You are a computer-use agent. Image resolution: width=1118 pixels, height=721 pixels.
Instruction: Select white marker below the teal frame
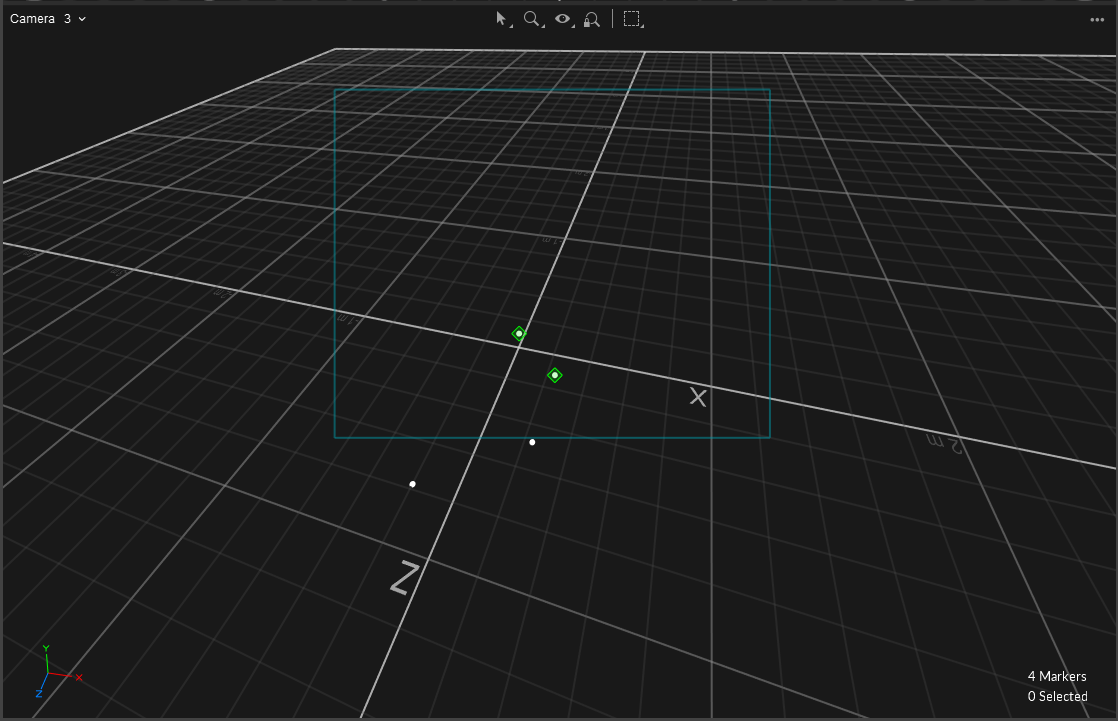[532, 442]
